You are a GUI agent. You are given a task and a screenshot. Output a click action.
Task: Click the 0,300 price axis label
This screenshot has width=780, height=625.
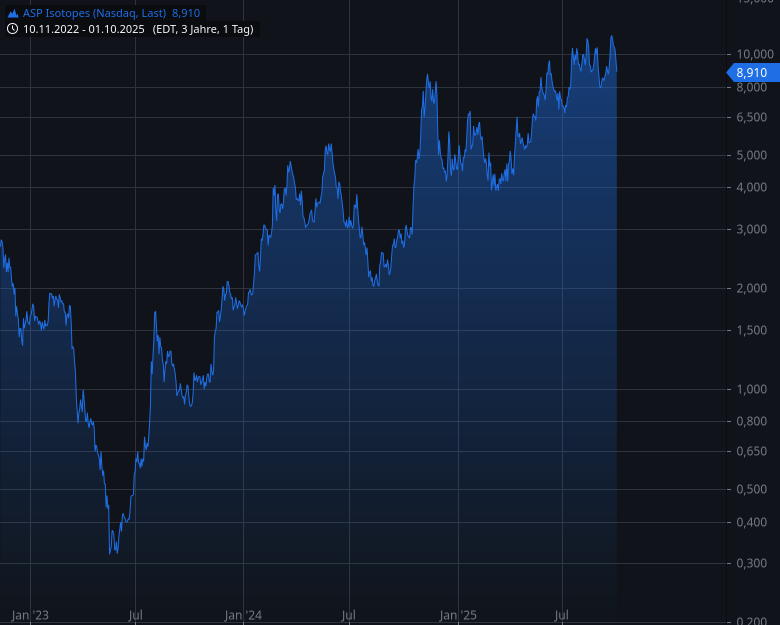751,564
